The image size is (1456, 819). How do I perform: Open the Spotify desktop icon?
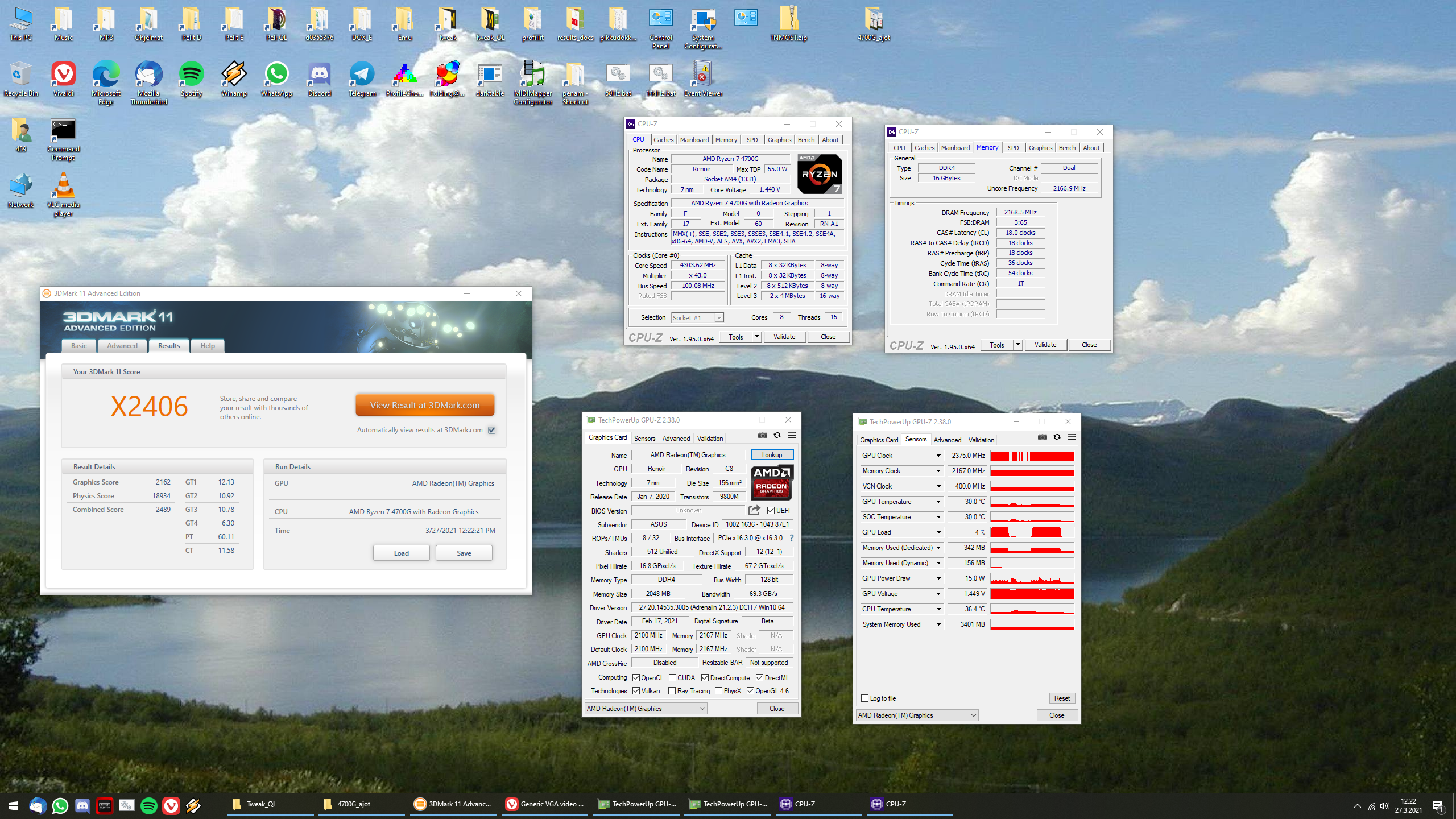tap(191, 79)
